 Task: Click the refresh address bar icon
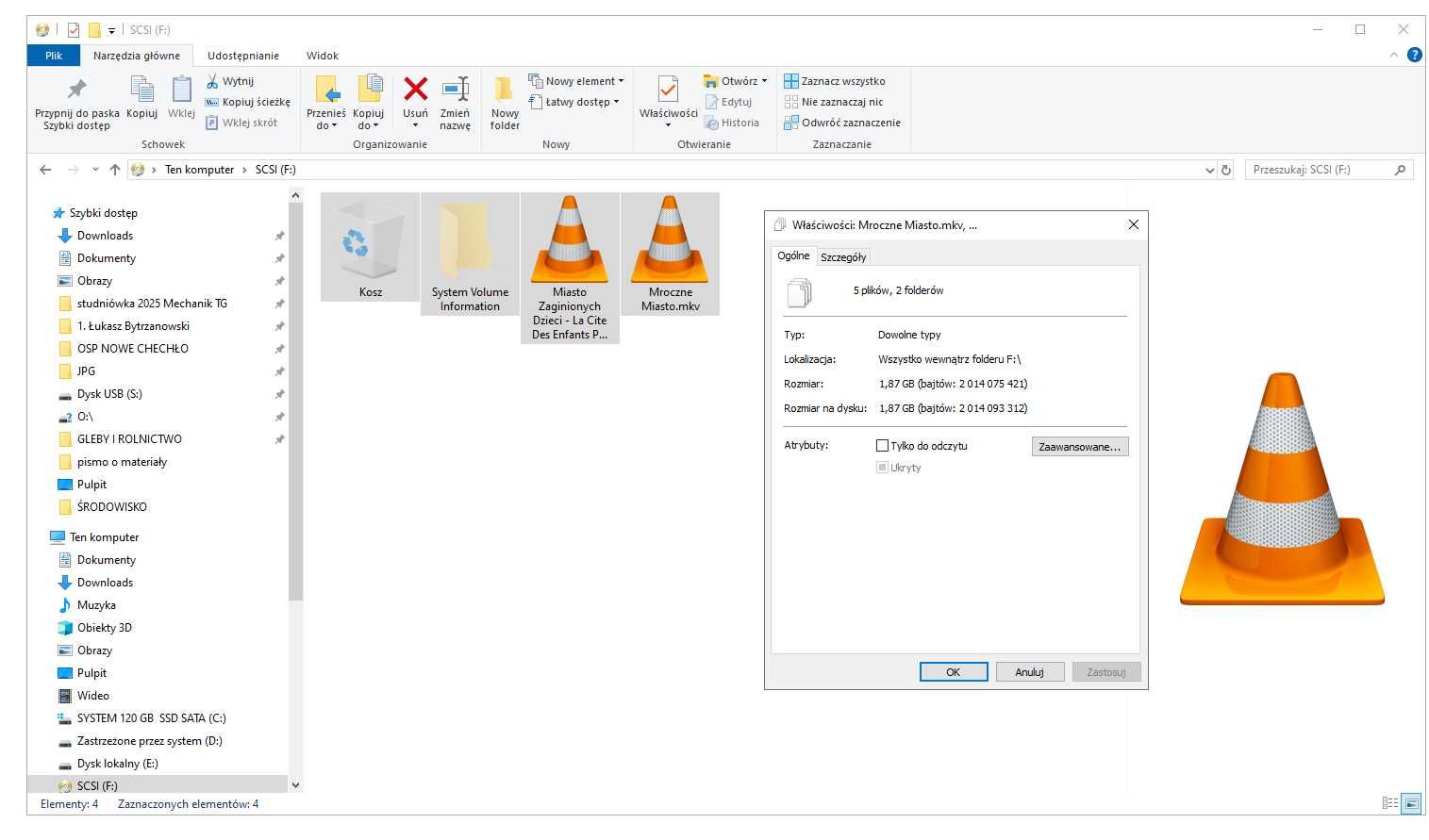point(1226,170)
